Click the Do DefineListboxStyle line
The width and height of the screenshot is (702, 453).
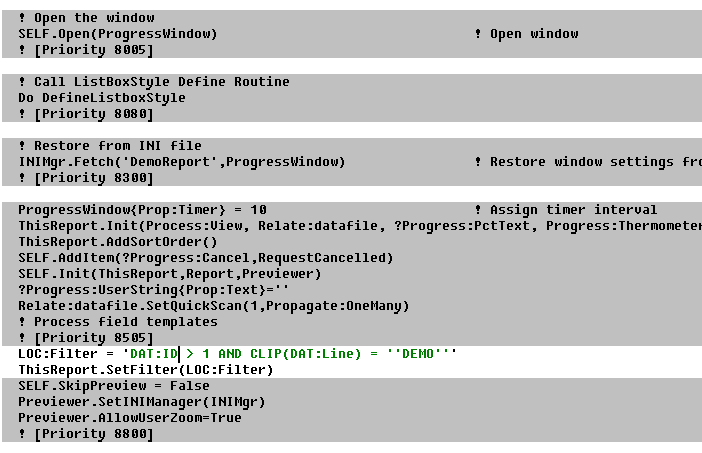tap(102, 98)
